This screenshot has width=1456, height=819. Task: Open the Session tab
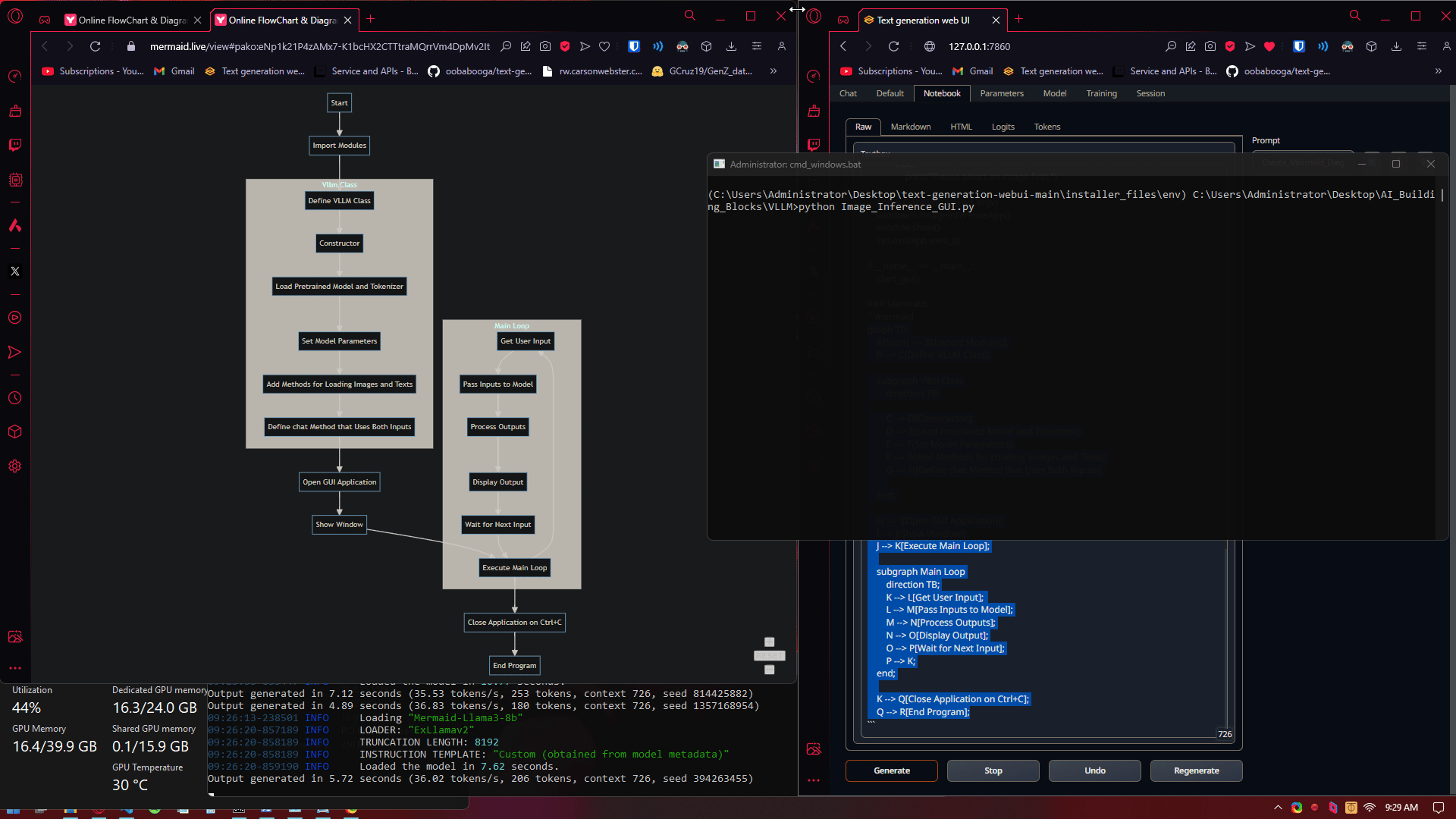1150,93
